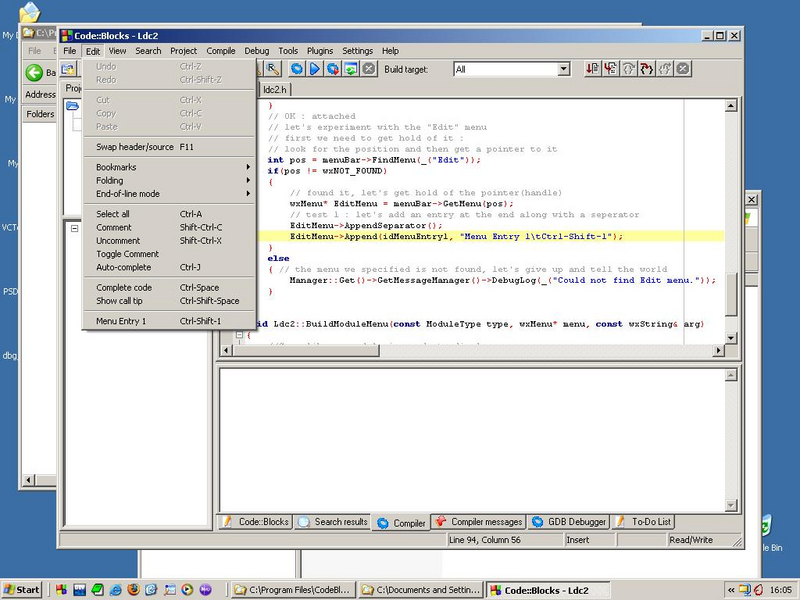800x600 pixels.
Task: Open the Search menu
Action: pyautogui.click(x=148, y=51)
